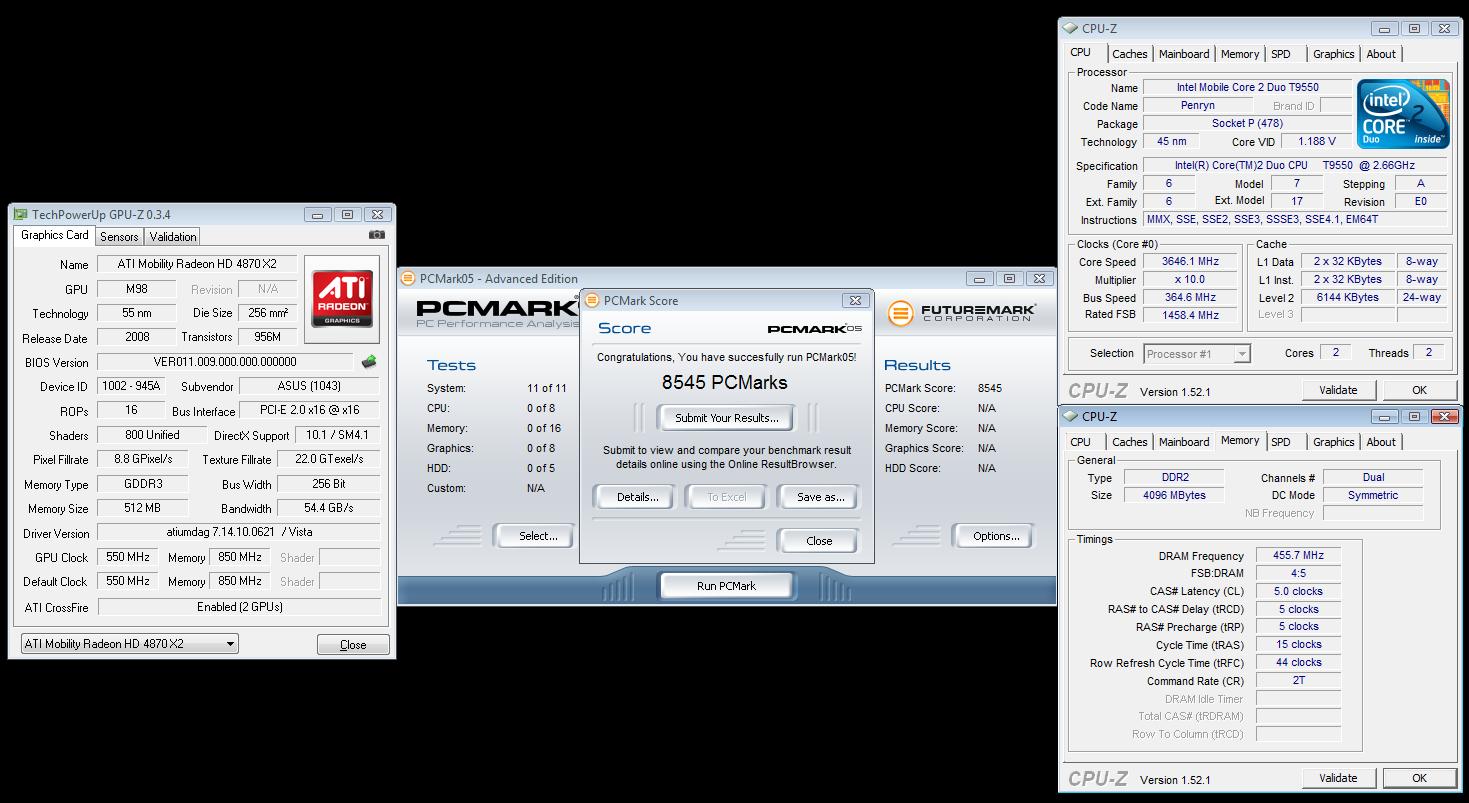Click the lower CPU-Z title bar icon
The height and width of the screenshot is (803, 1469).
[x=1070, y=417]
